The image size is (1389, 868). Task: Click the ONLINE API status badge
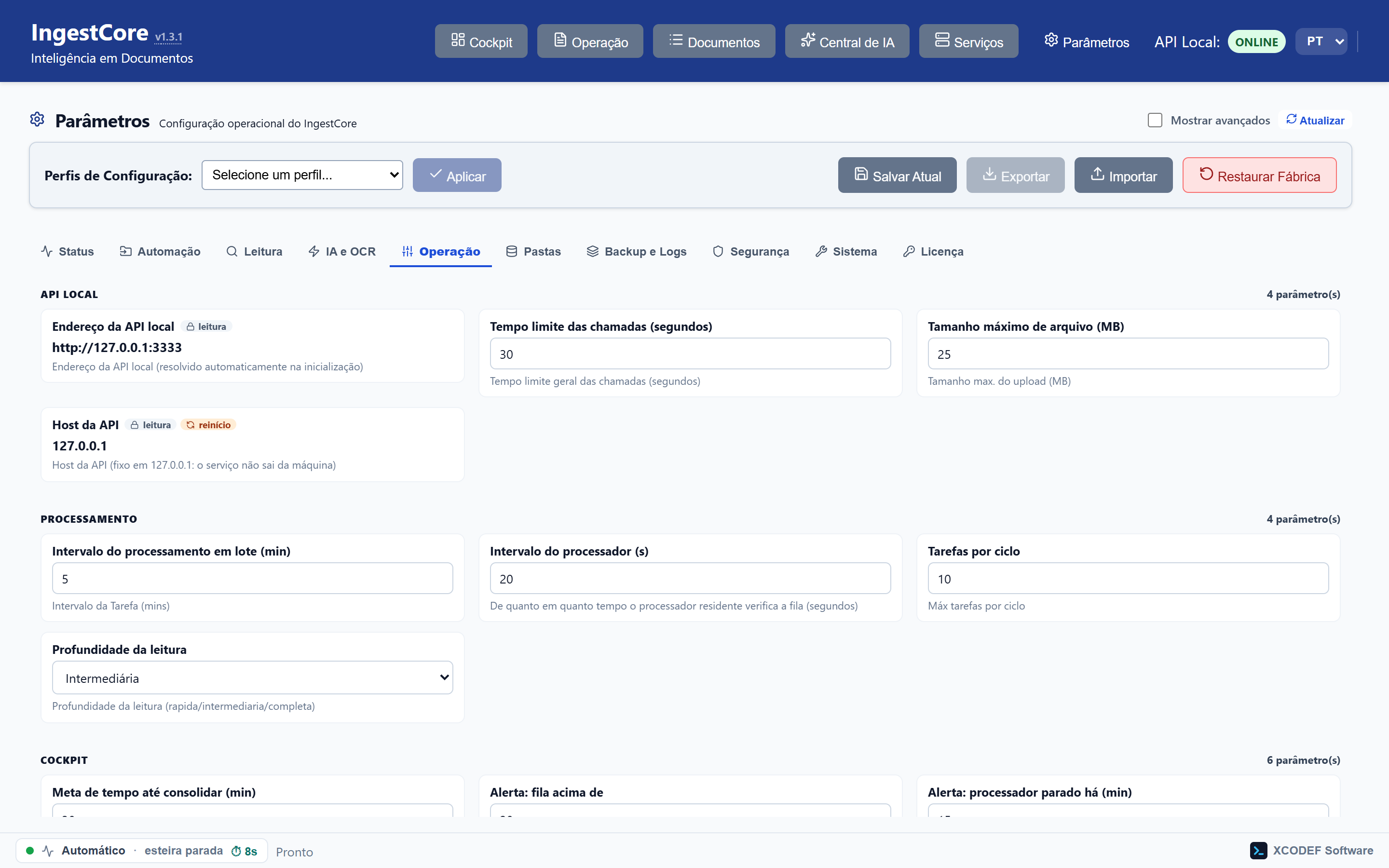point(1256,41)
